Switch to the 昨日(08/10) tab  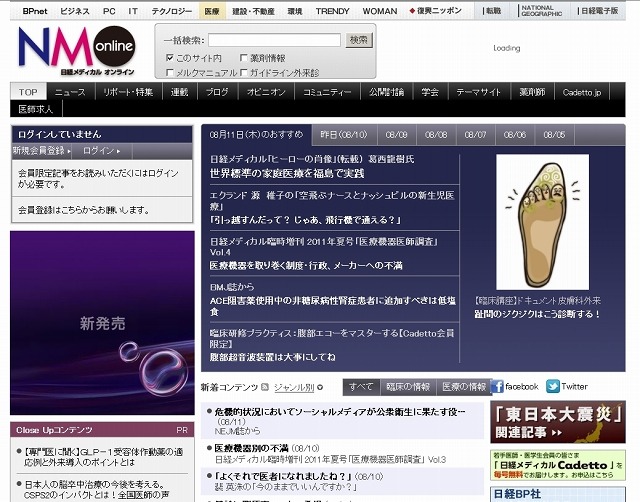pyautogui.click(x=344, y=135)
